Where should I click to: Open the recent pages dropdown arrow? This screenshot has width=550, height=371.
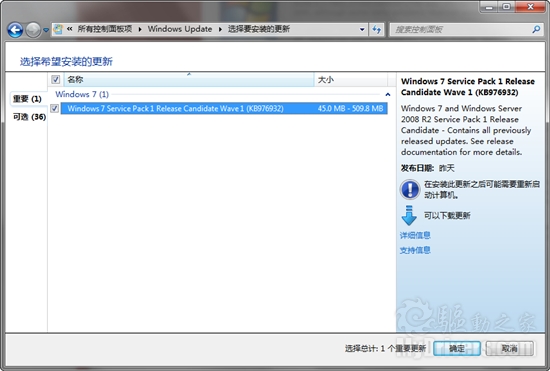point(46,30)
